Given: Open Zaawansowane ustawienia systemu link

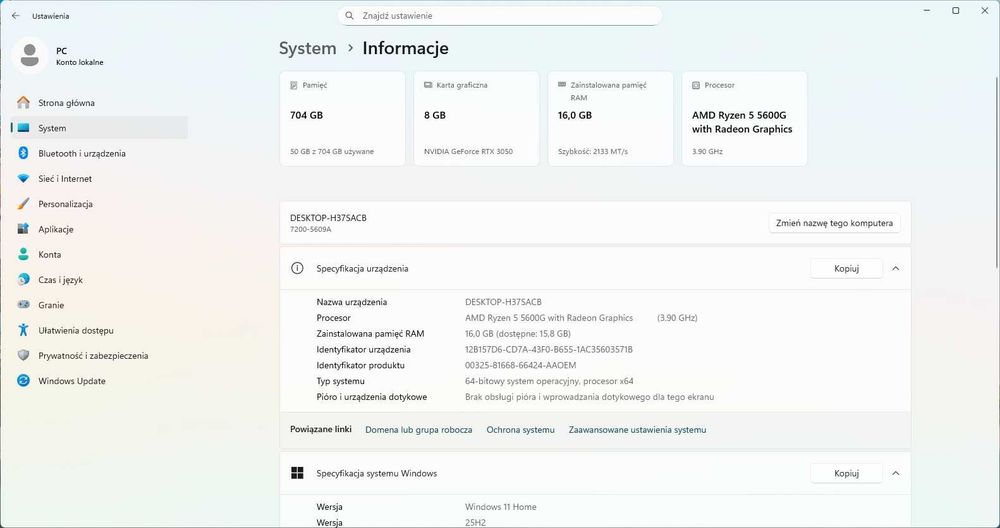Looking at the screenshot, I should [x=637, y=430].
